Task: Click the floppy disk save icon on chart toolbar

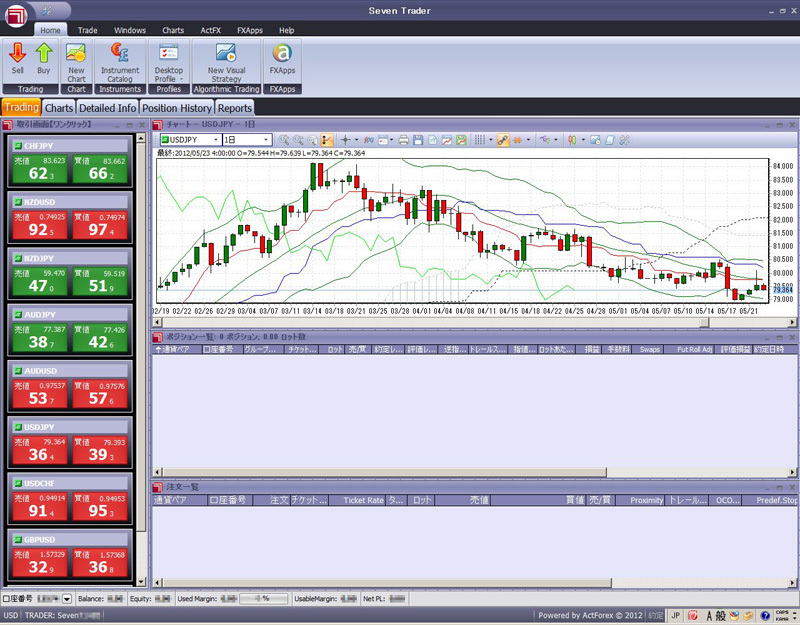Action: 418,140
